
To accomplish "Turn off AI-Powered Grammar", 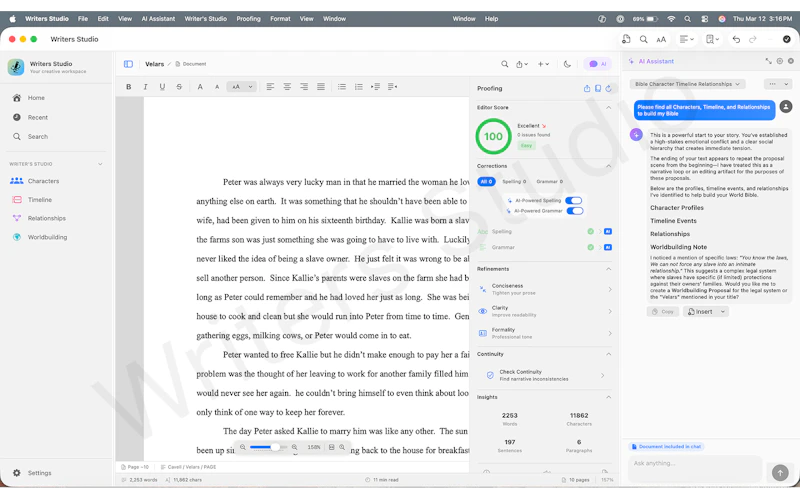I will [x=574, y=211].
